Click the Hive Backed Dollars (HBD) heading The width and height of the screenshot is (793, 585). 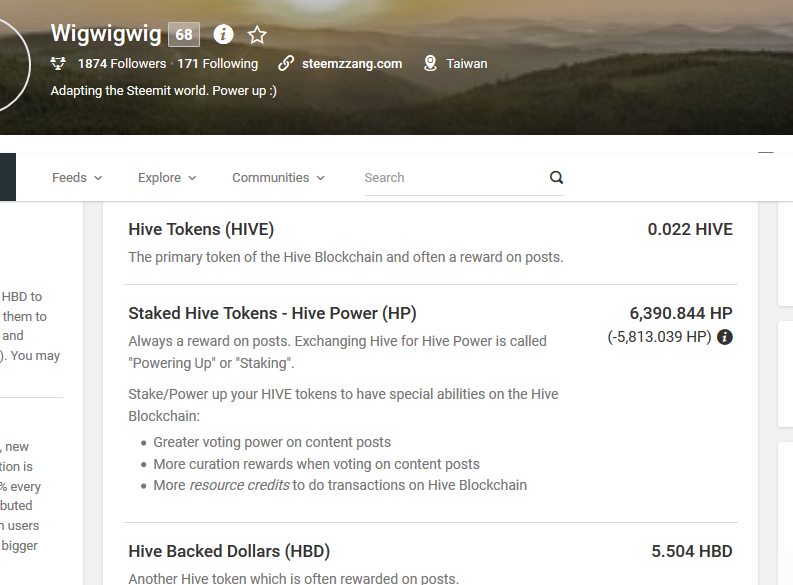(x=229, y=551)
